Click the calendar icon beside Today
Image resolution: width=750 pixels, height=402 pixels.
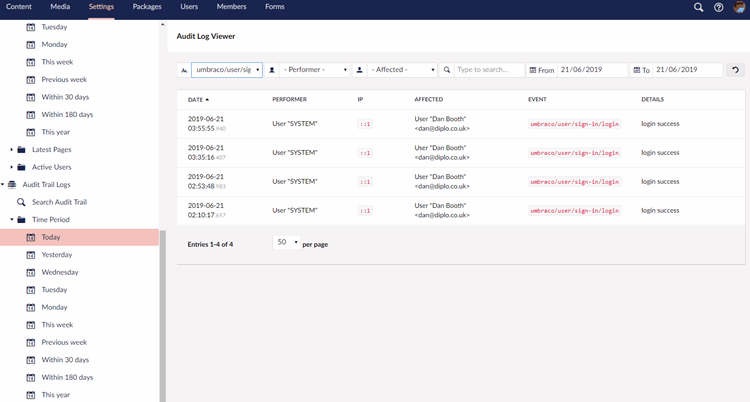point(31,237)
